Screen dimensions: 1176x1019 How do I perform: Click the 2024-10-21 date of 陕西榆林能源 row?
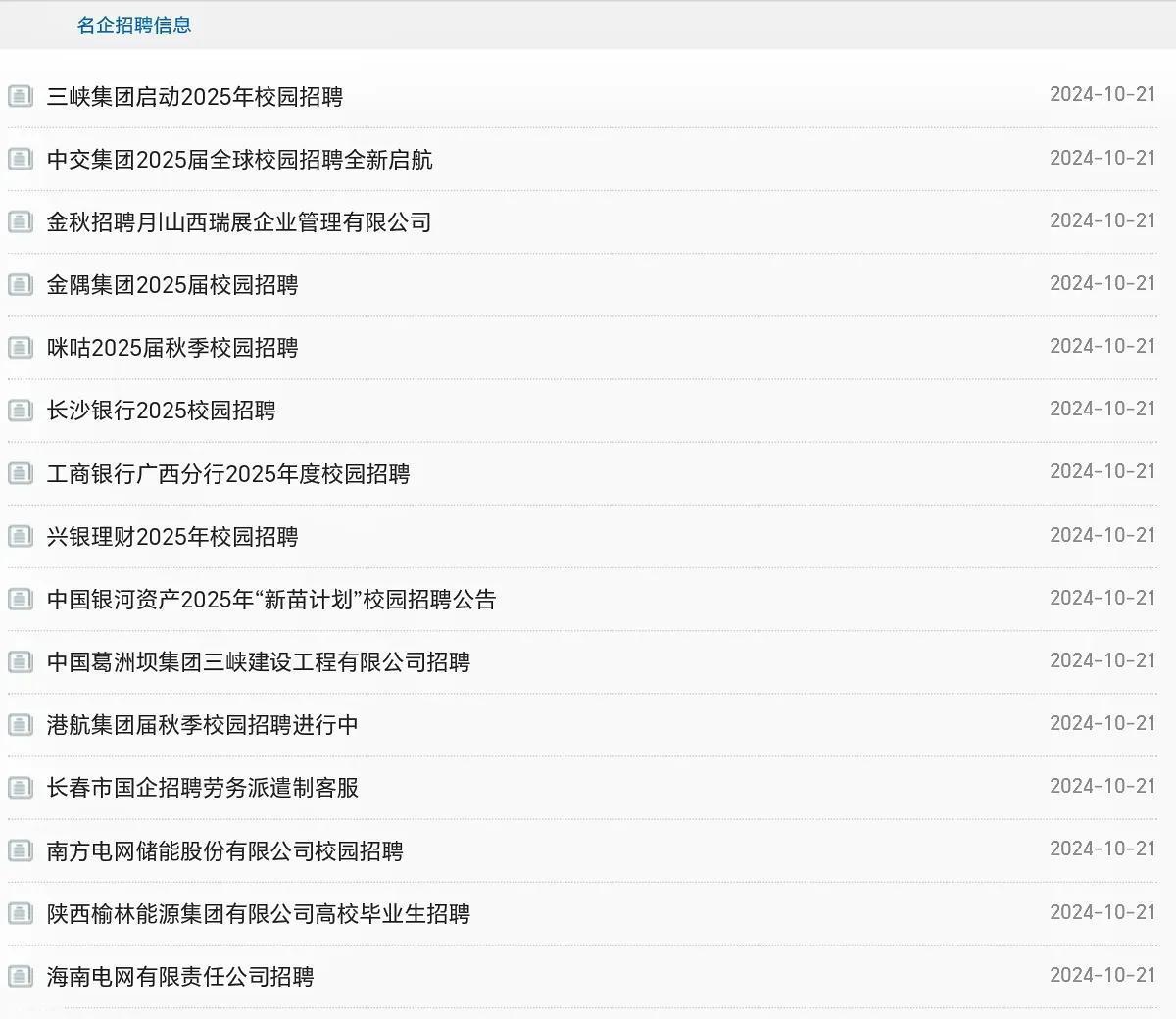tap(1102, 911)
